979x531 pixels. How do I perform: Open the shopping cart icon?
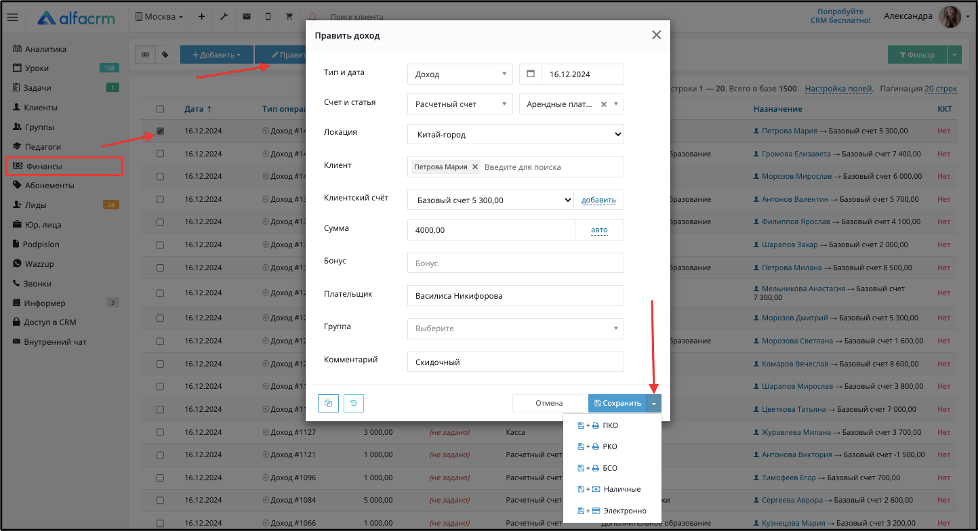click(289, 17)
